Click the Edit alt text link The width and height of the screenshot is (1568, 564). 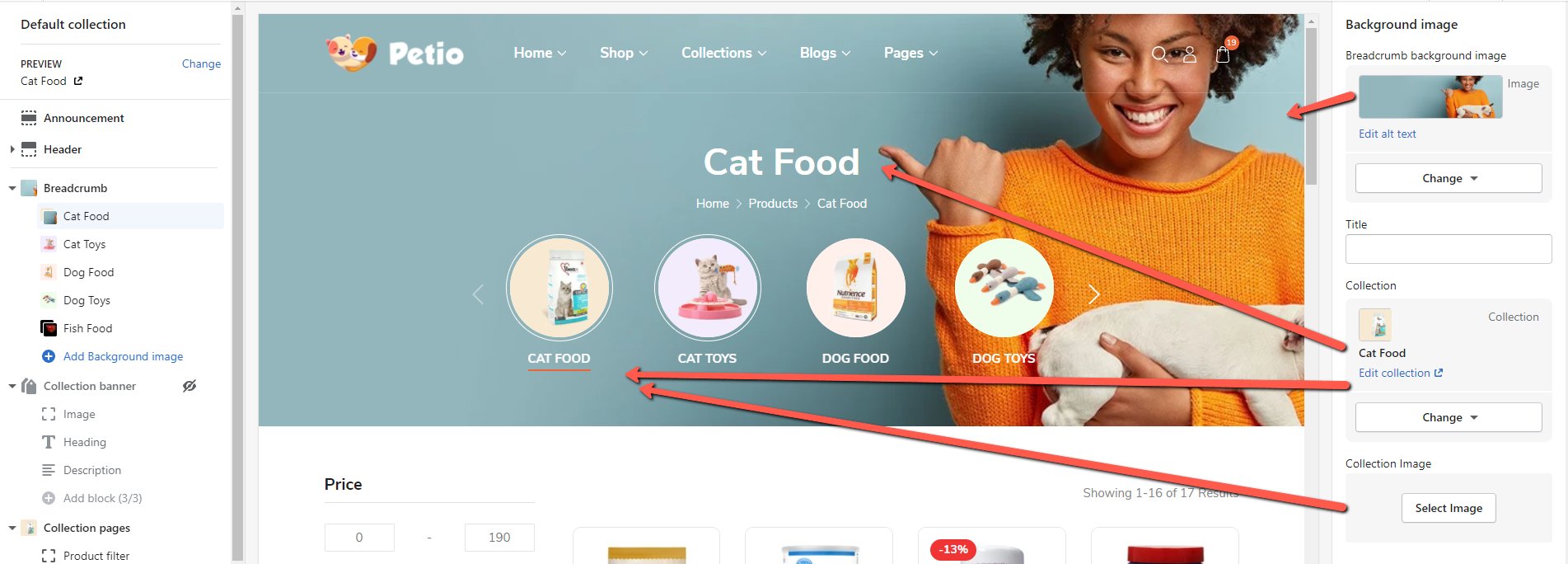[1388, 134]
